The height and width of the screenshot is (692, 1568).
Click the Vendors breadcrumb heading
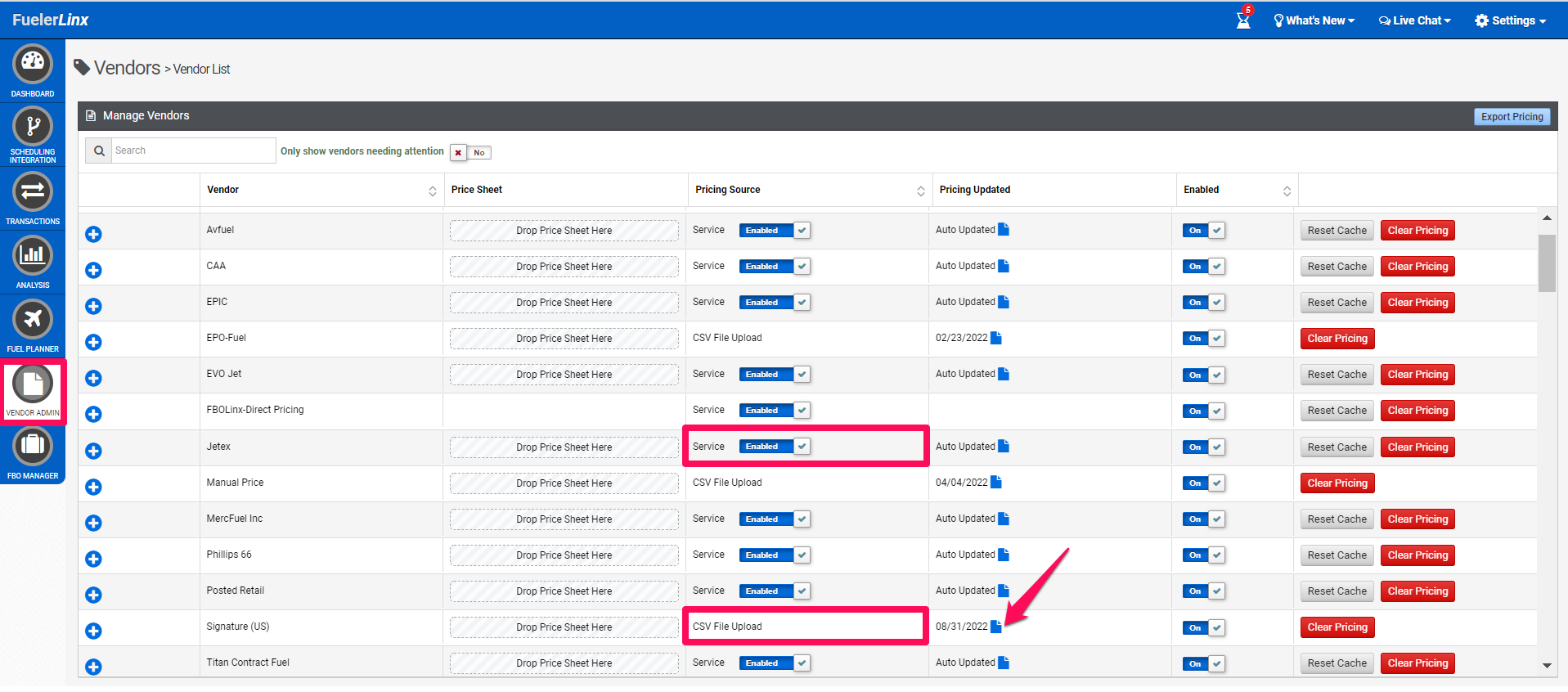point(127,68)
